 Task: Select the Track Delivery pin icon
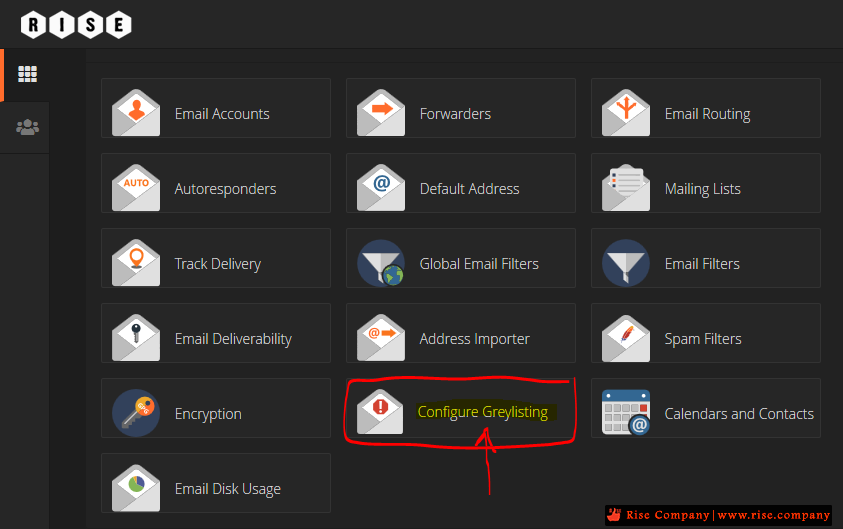136,262
